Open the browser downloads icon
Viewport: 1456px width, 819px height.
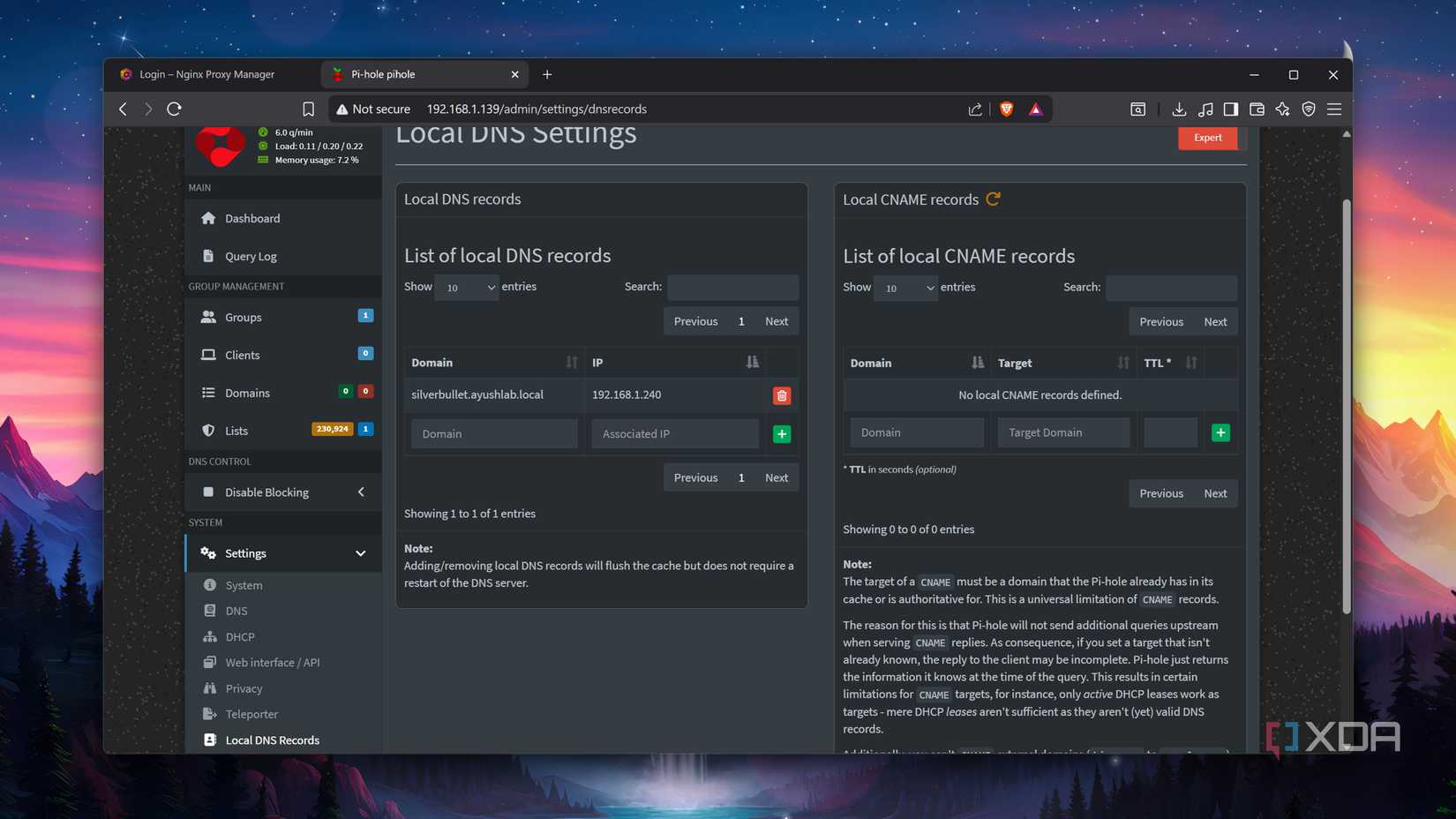click(x=1178, y=109)
